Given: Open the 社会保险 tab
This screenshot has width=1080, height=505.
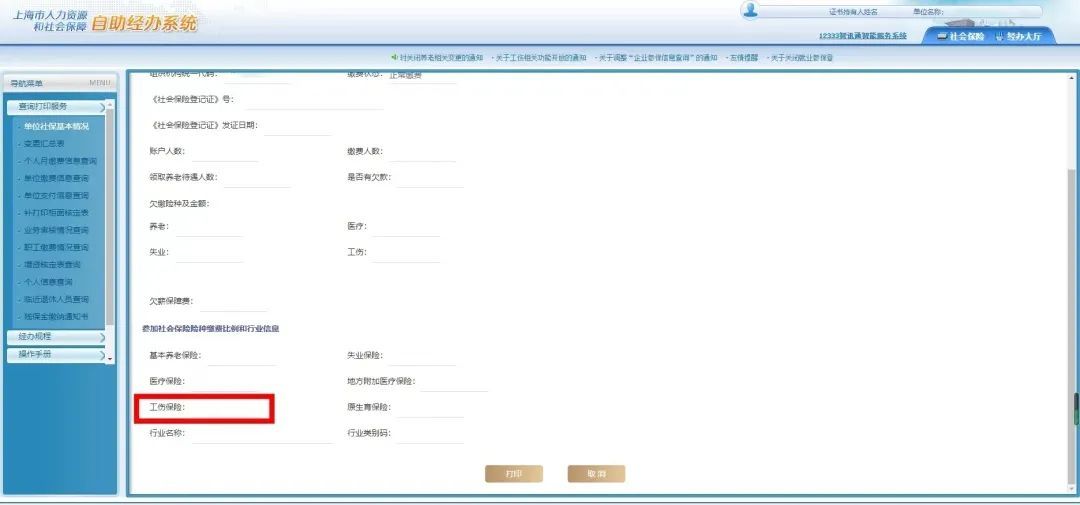Looking at the screenshot, I should (x=961, y=36).
